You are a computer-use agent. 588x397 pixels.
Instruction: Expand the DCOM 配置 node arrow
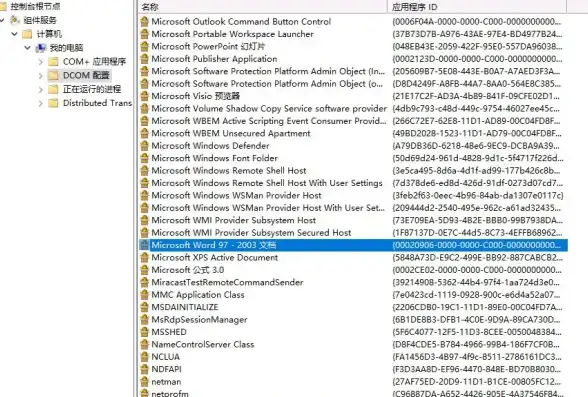coord(40,75)
